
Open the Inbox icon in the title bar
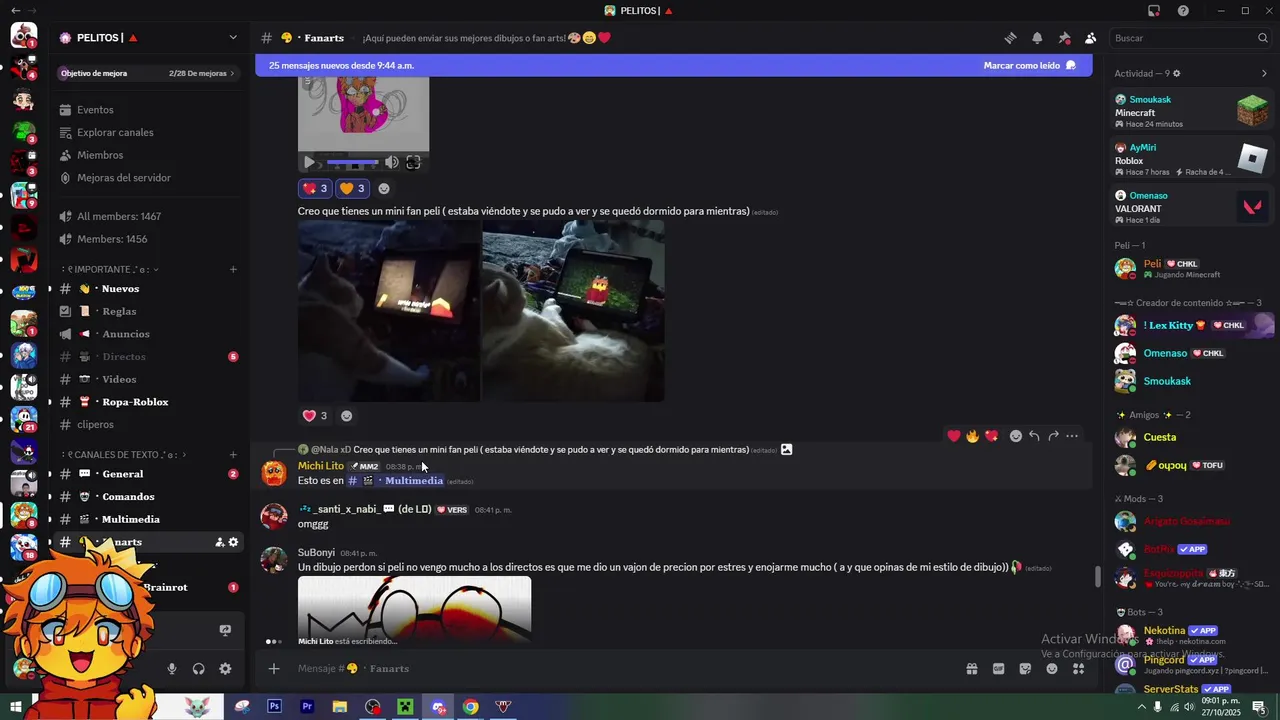[1154, 10]
